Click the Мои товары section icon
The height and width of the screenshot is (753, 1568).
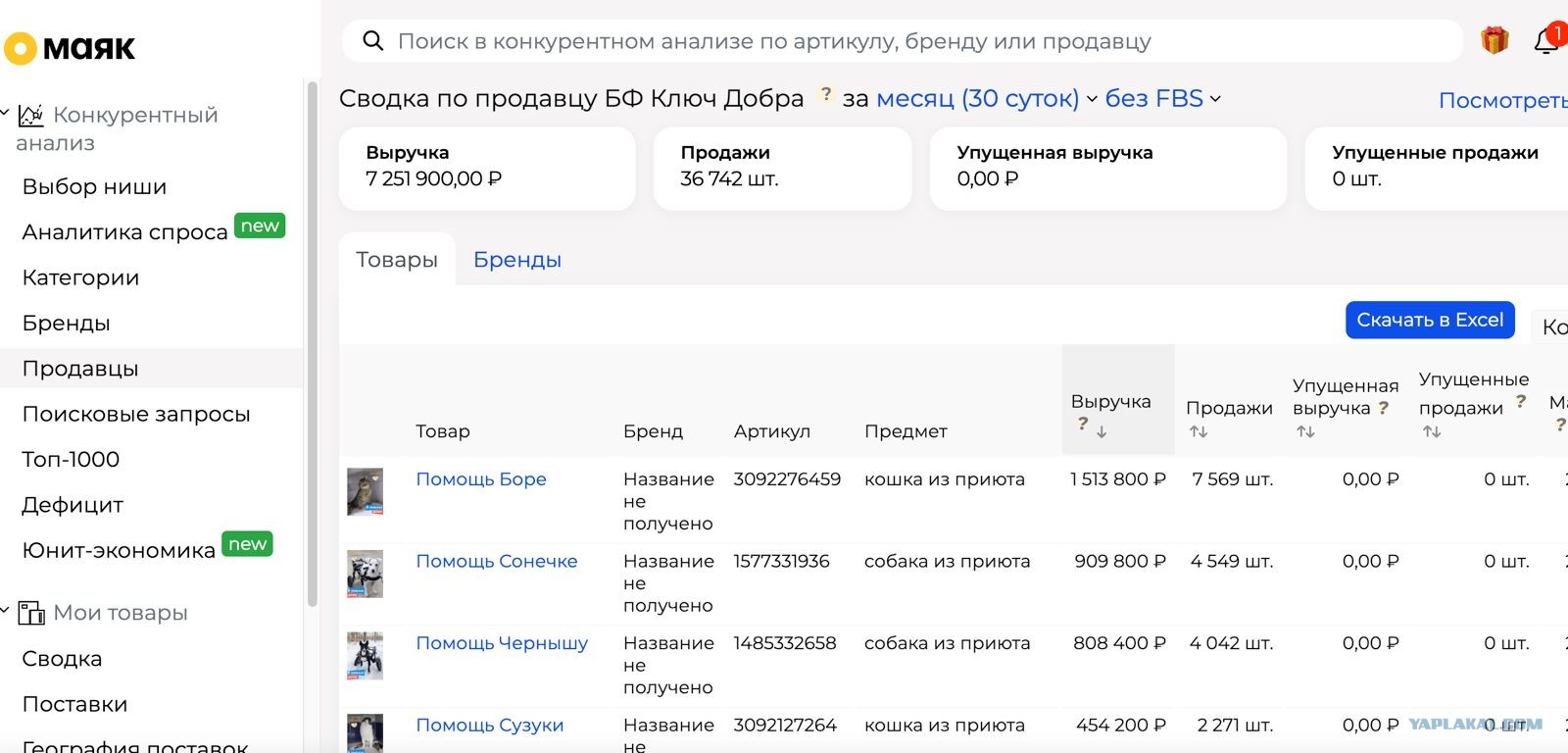31,613
